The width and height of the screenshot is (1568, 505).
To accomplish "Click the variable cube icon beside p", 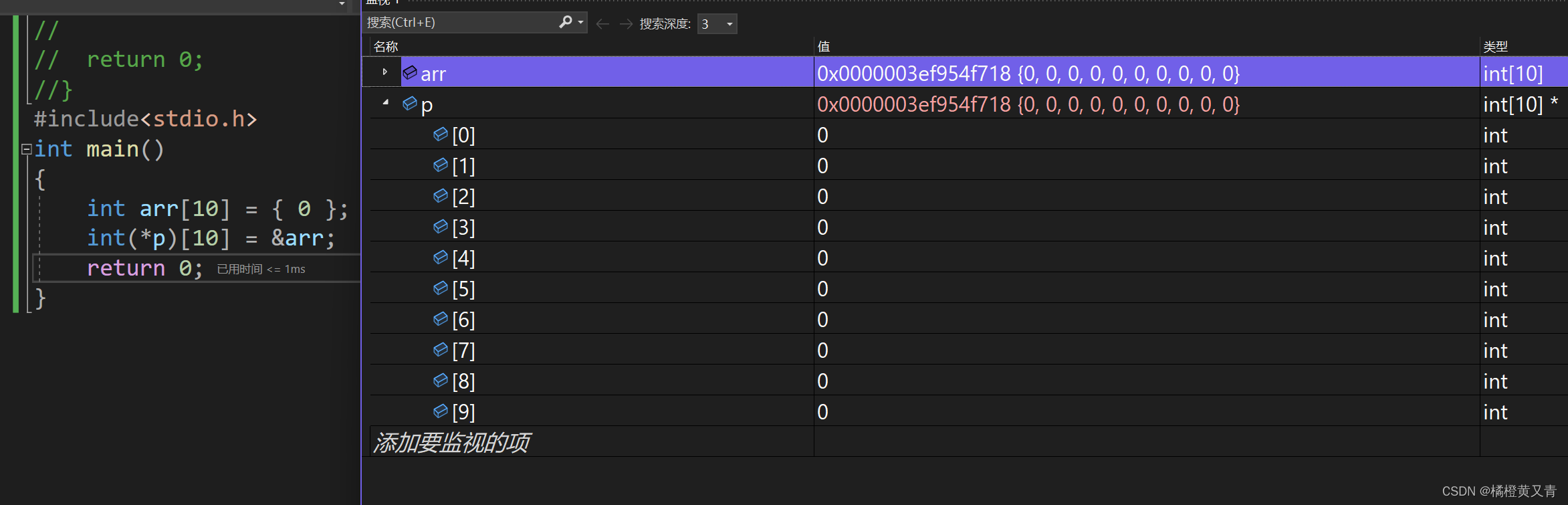I will pos(410,103).
